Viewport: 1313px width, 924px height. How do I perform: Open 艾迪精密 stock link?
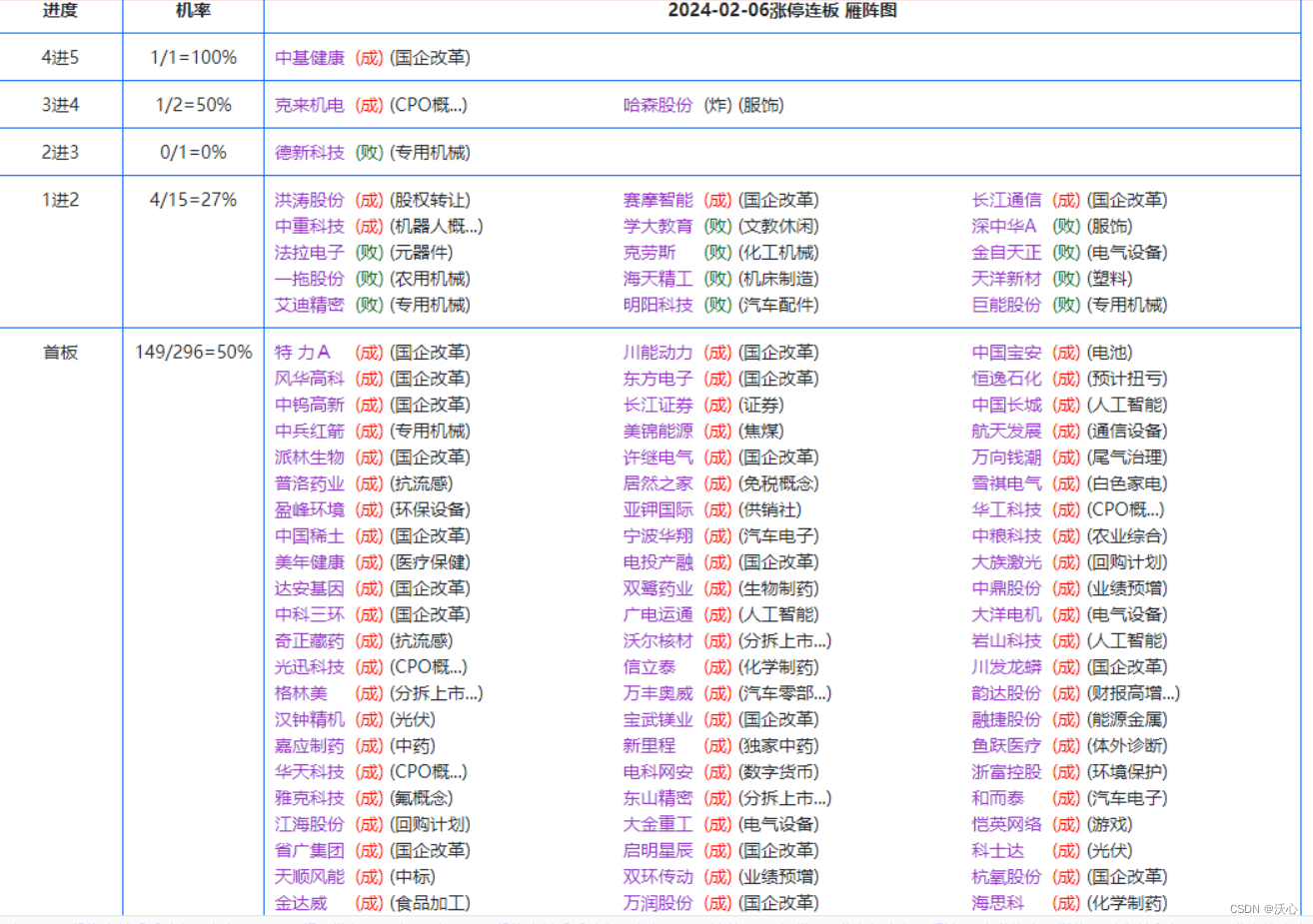click(x=310, y=305)
